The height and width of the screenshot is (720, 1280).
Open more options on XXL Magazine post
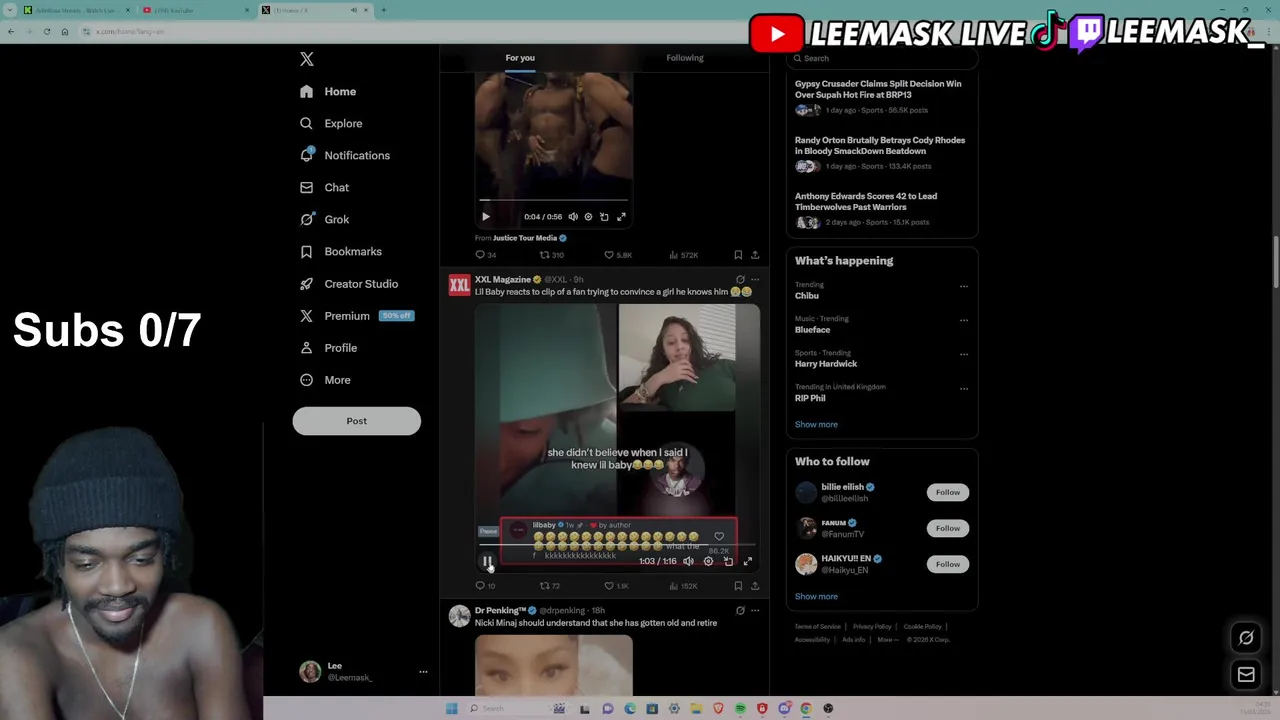pos(755,279)
